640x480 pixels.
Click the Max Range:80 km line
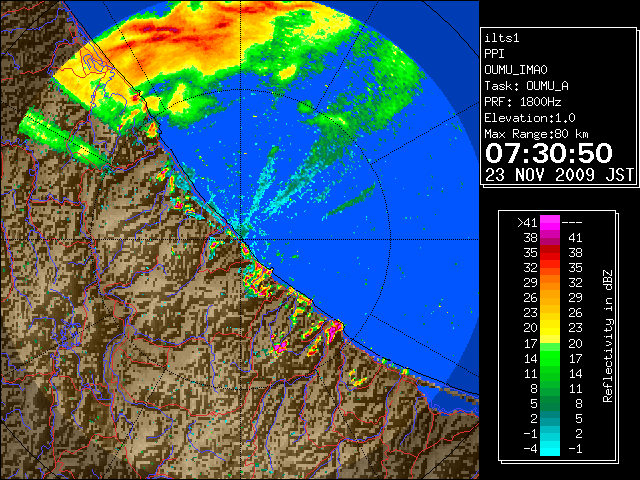point(537,134)
